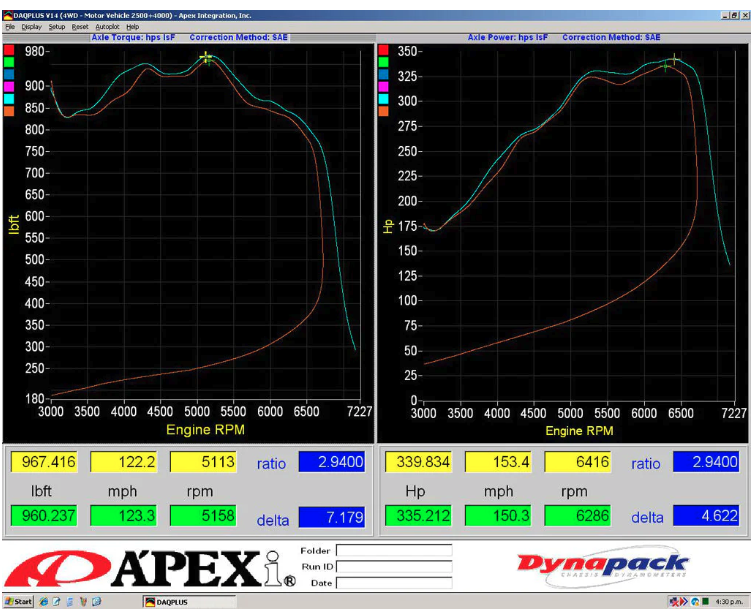753x612 pixels.
Task: Click blue run swatch on torque graph
Action: point(9,74)
